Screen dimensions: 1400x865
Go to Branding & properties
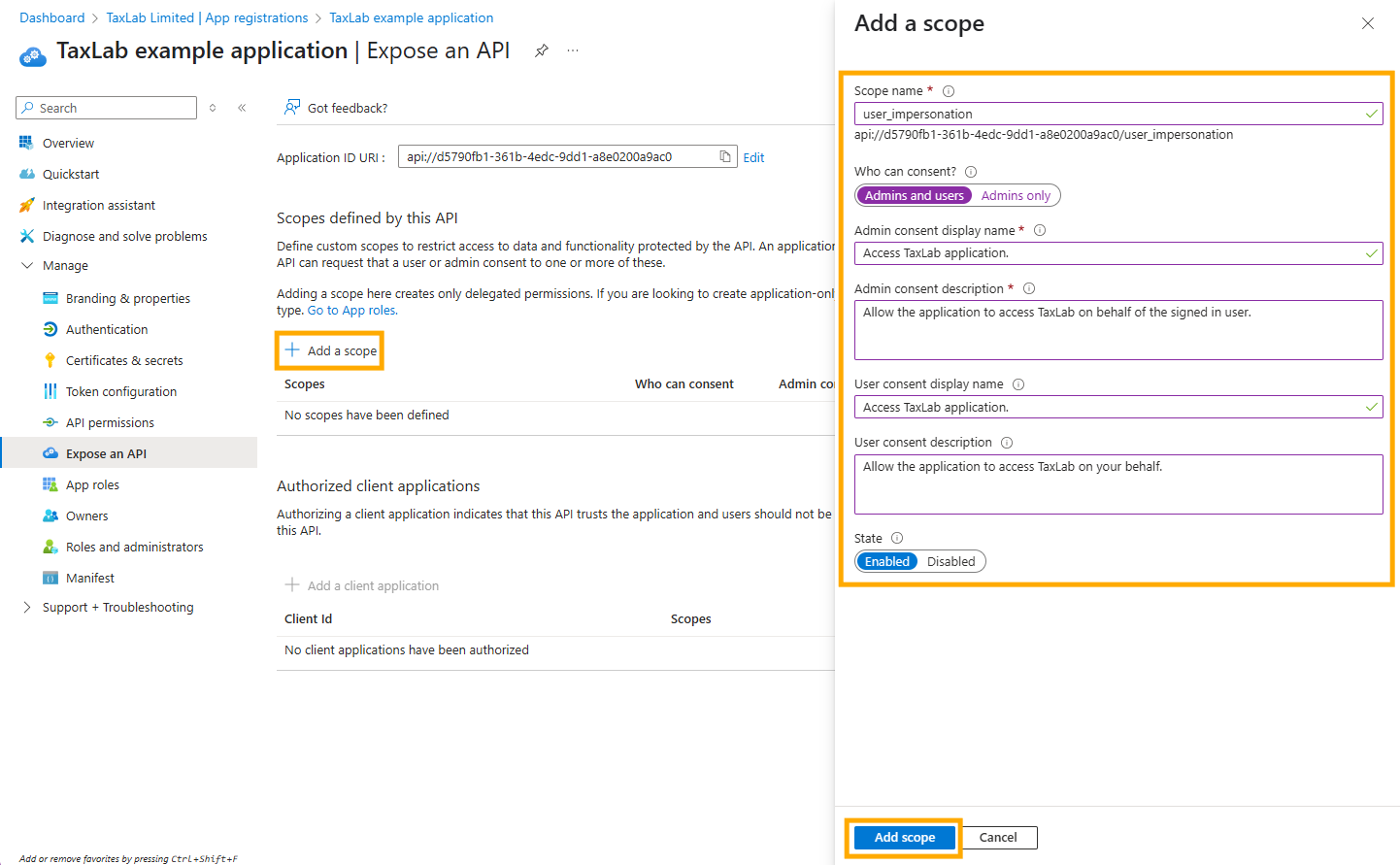pos(129,298)
